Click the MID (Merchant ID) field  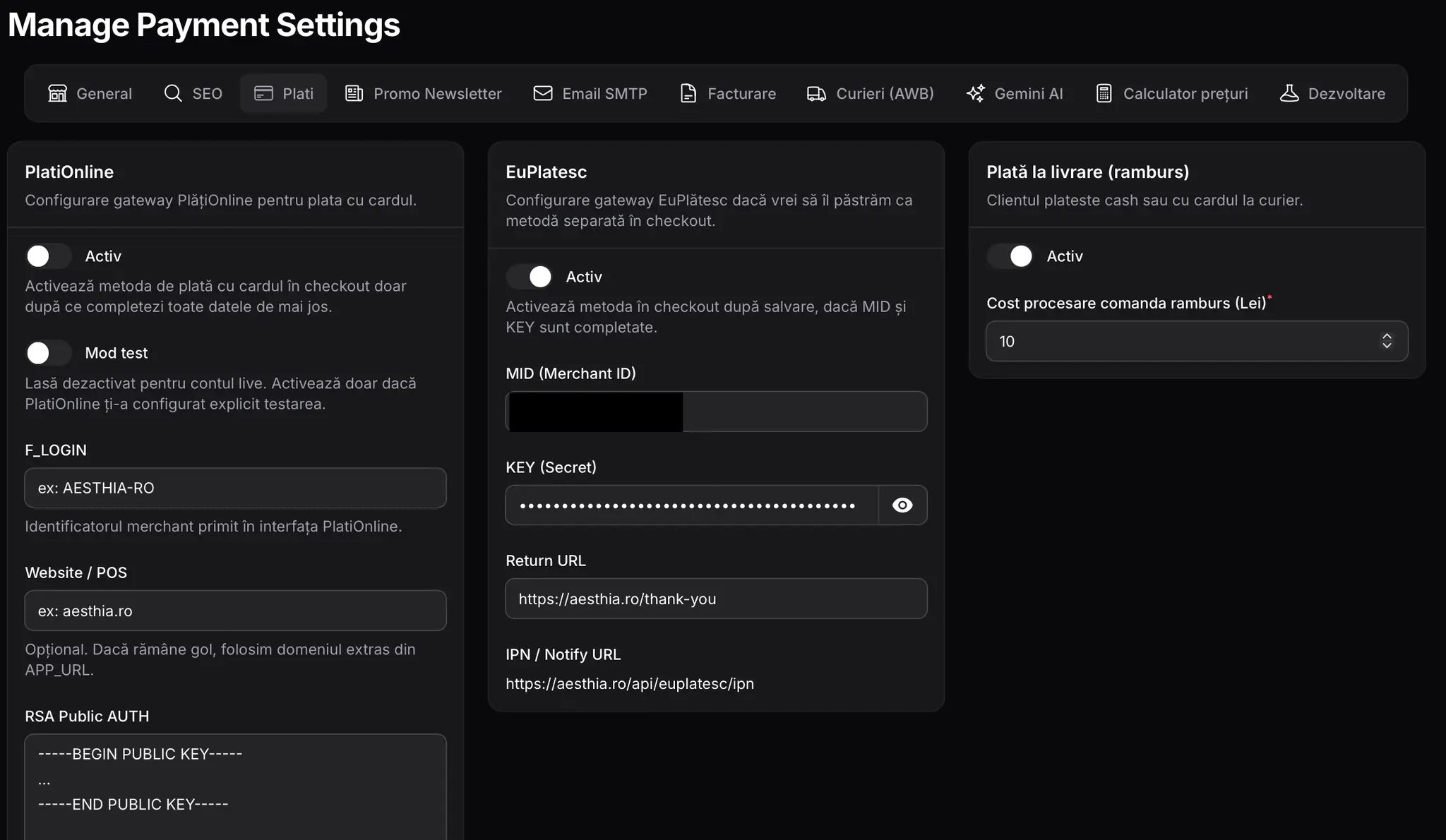coord(717,412)
